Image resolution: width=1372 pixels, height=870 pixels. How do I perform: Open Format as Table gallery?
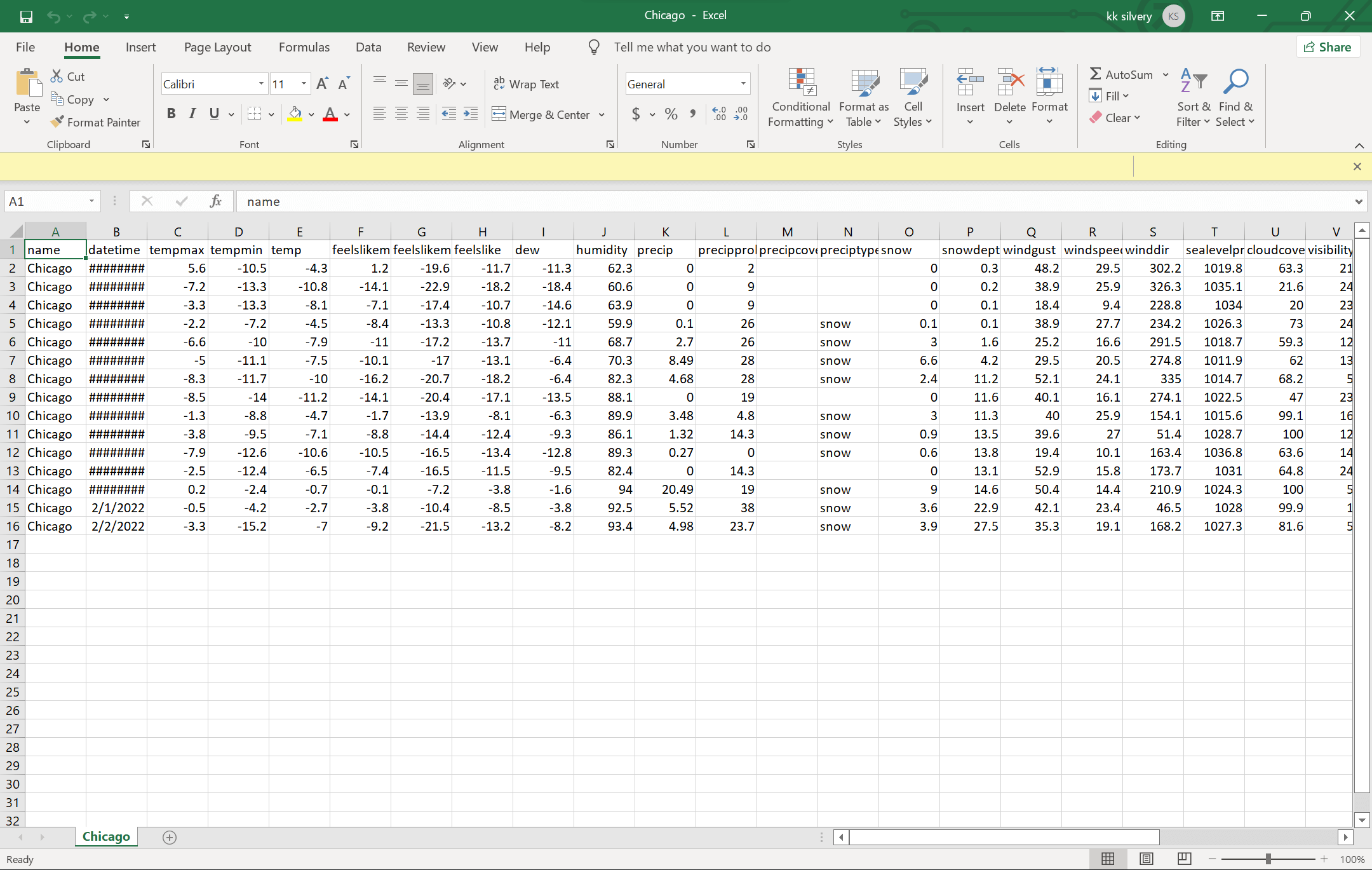tap(864, 99)
